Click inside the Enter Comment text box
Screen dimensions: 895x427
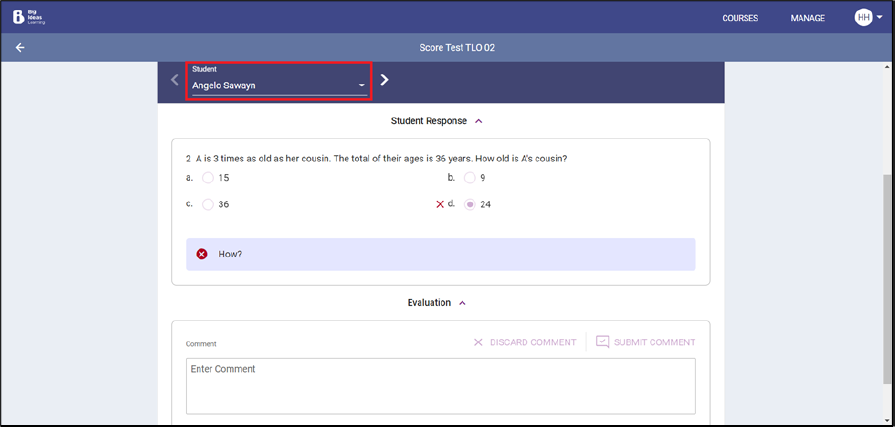(x=440, y=386)
